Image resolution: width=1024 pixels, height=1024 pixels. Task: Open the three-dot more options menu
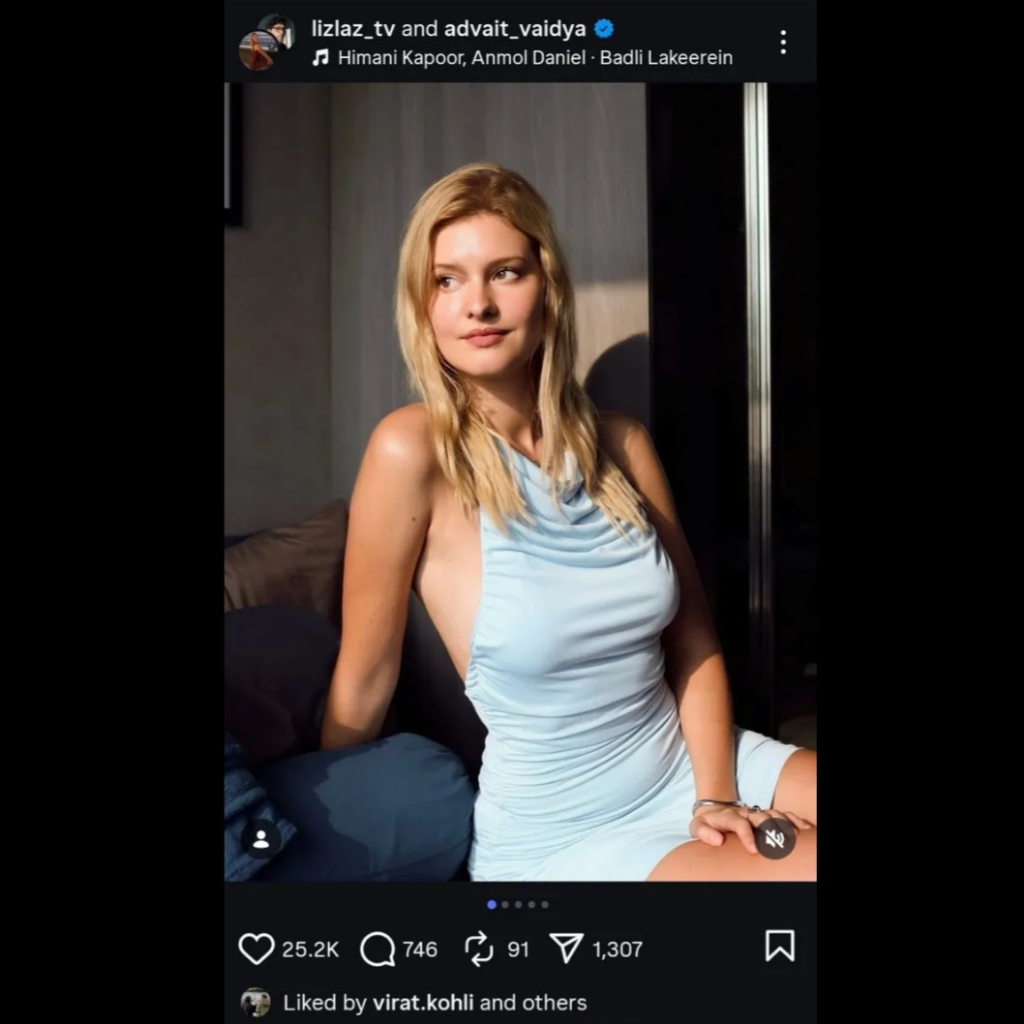pos(783,42)
